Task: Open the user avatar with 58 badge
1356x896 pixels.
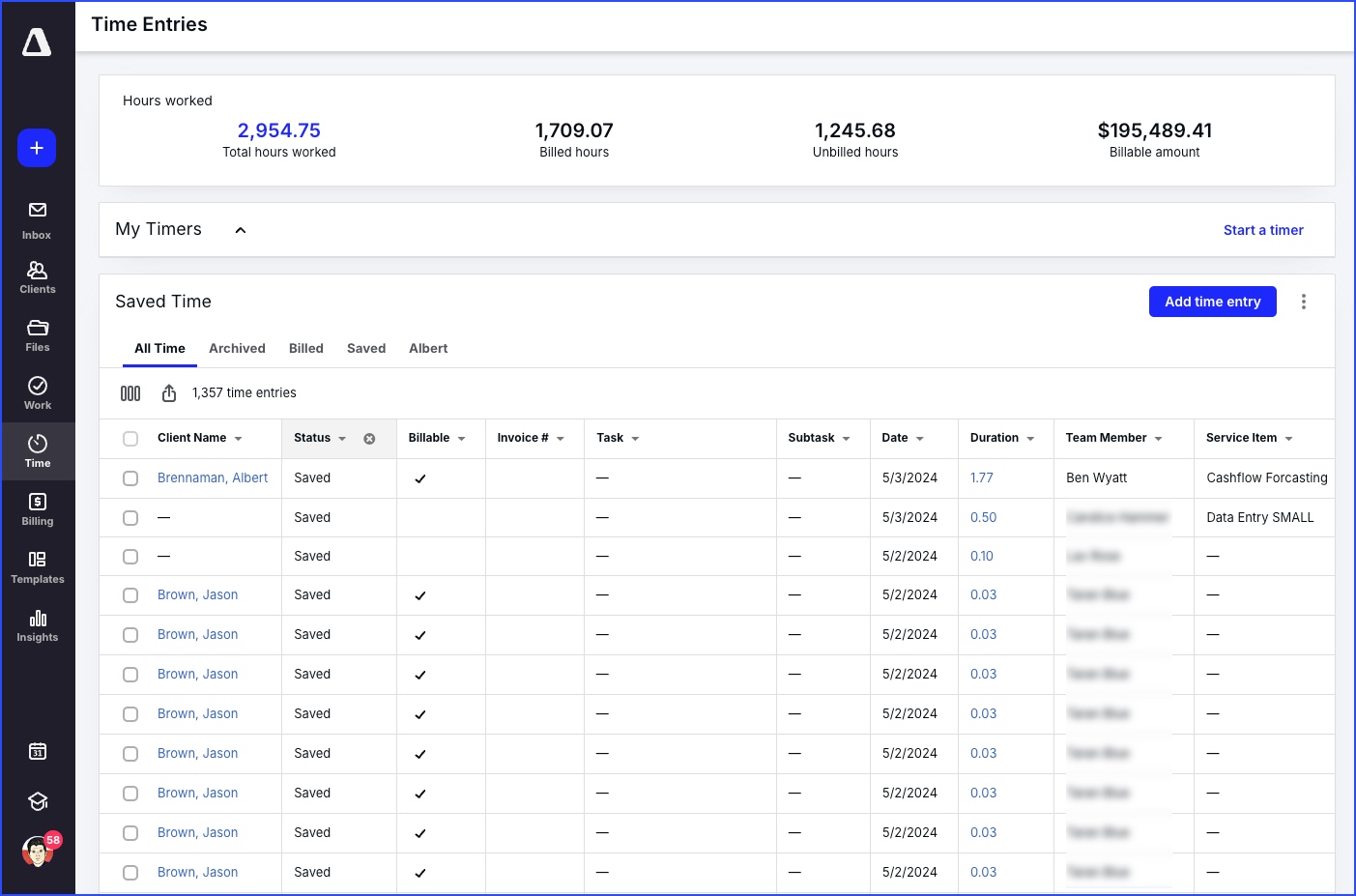Action: [40, 850]
